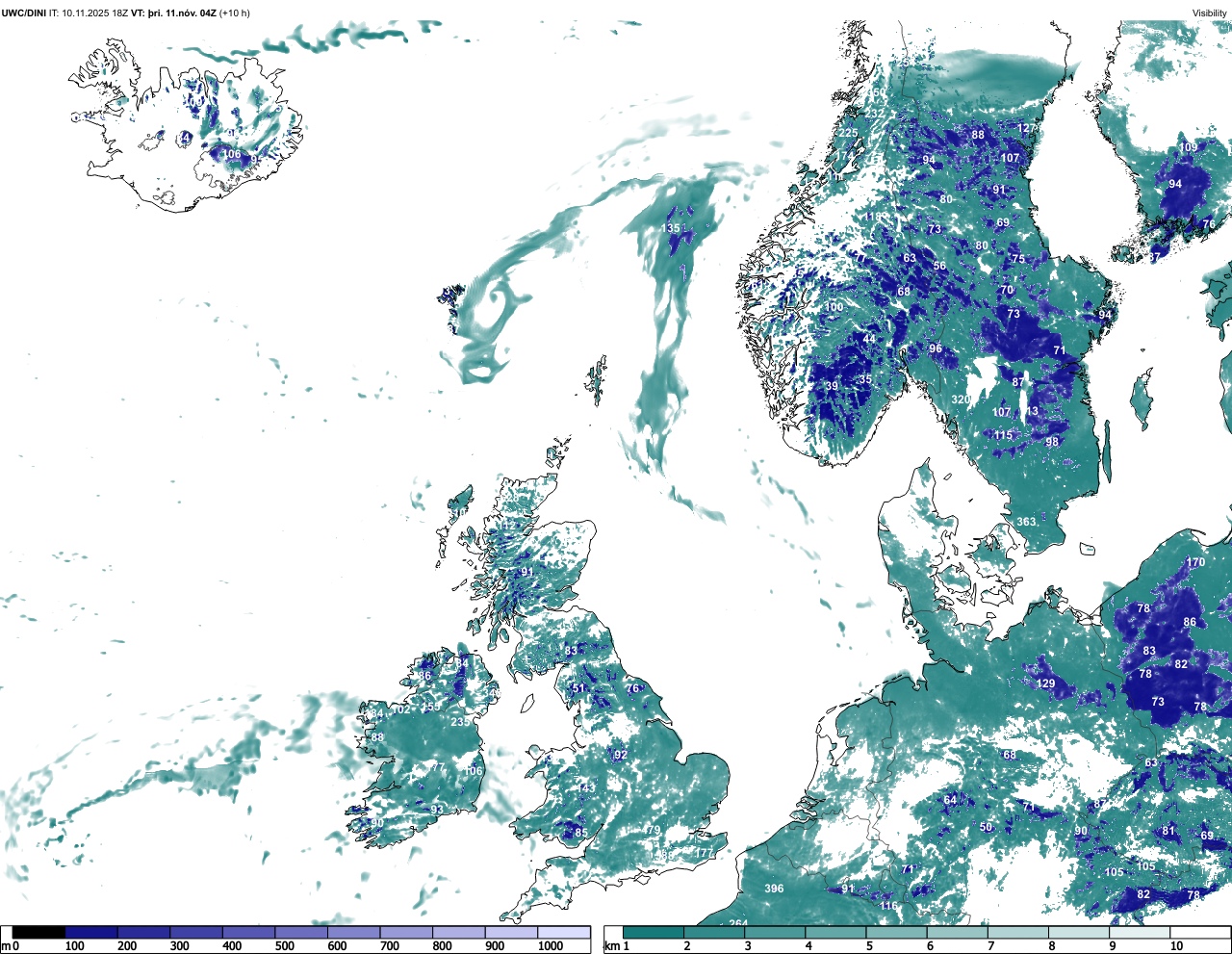
Task: Click the '235' value in Ireland
Action: 460,722
